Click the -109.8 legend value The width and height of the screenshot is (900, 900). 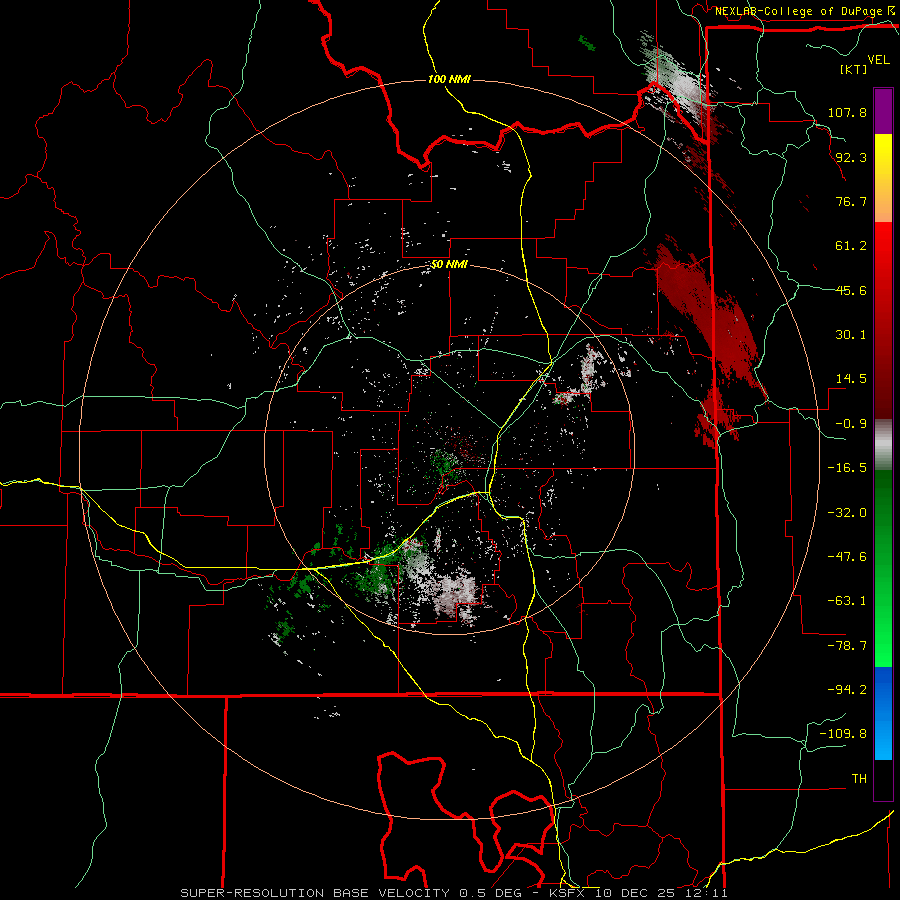[x=843, y=734]
